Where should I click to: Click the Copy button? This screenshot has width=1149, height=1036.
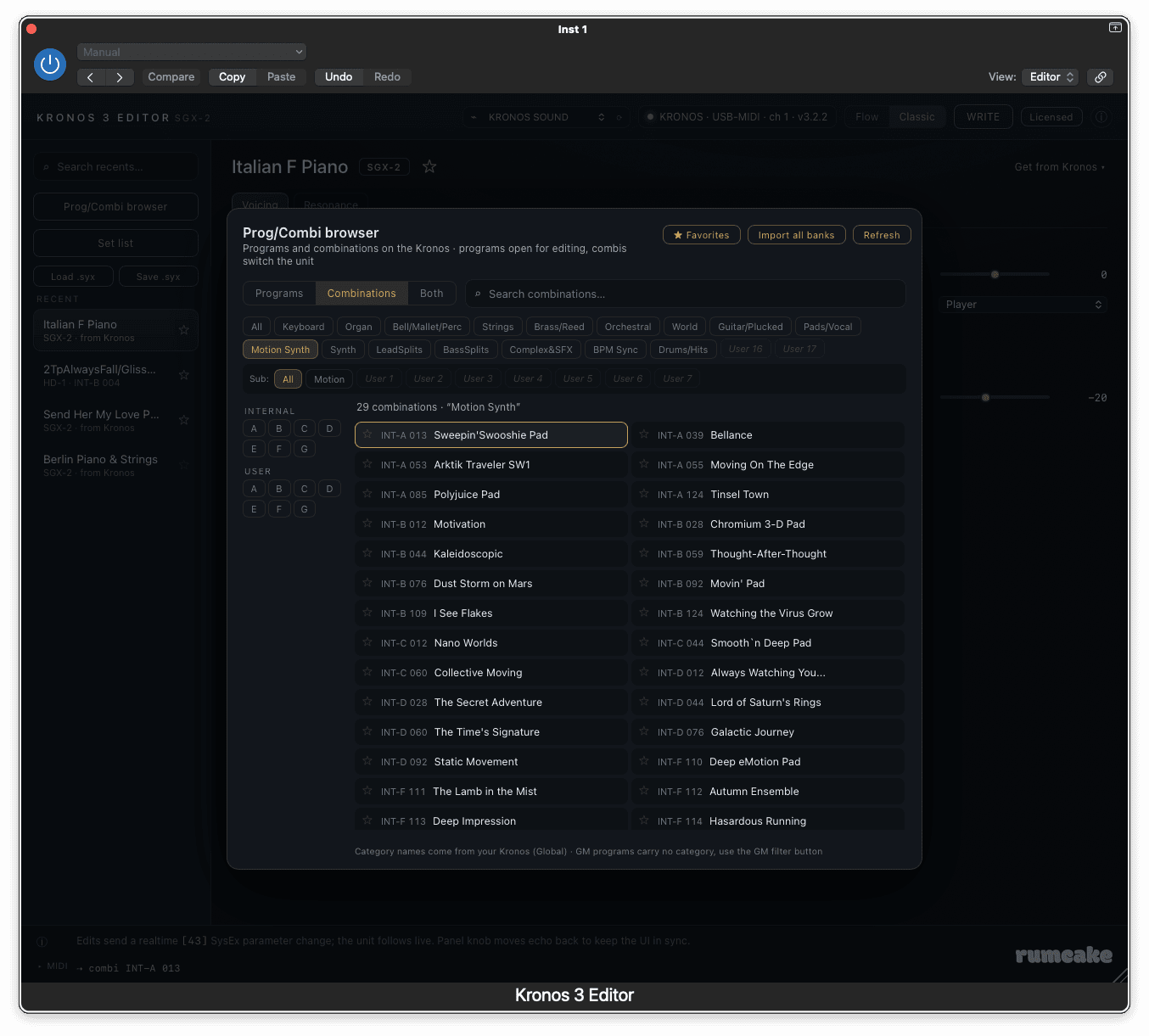click(x=233, y=77)
